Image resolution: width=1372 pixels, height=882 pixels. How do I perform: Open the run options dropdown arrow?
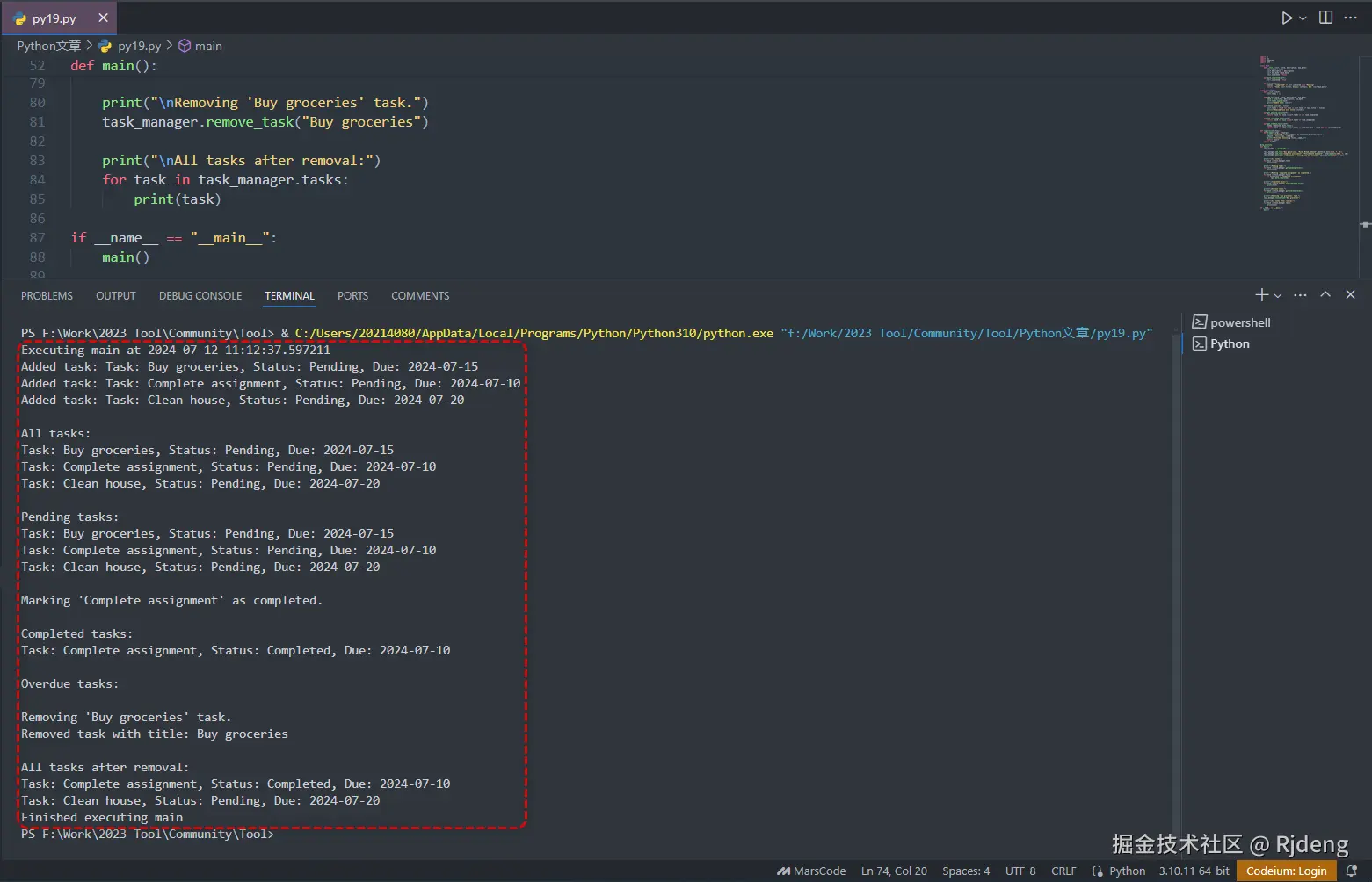click(1303, 18)
